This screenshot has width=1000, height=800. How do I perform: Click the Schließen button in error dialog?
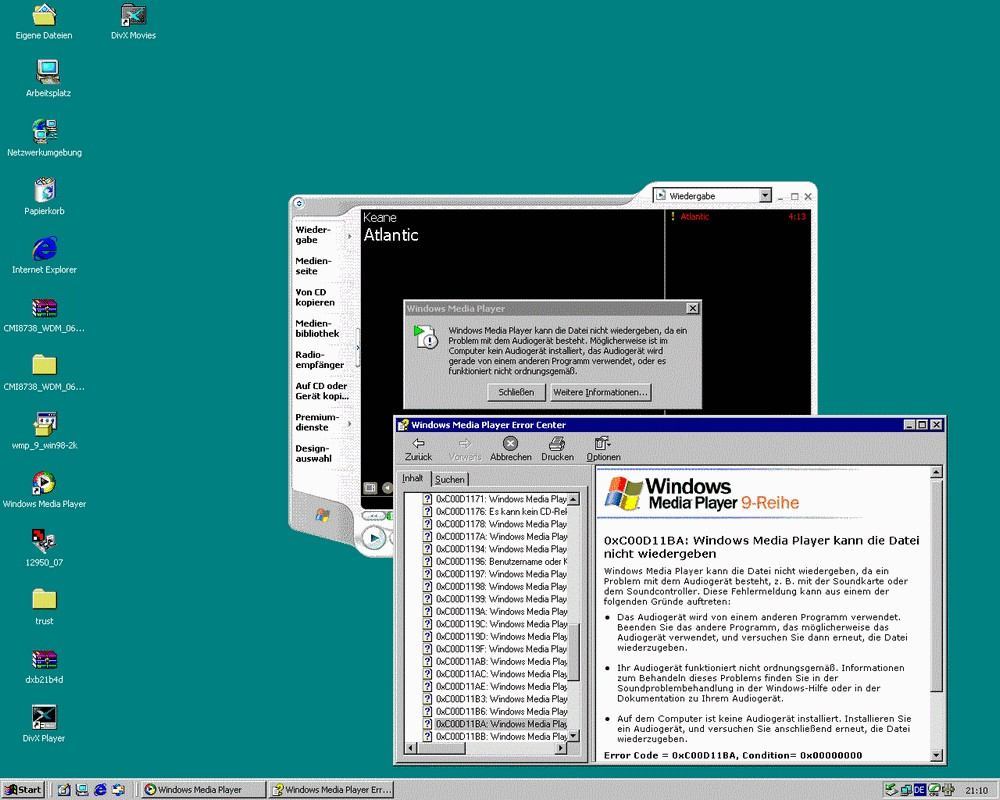(x=517, y=392)
